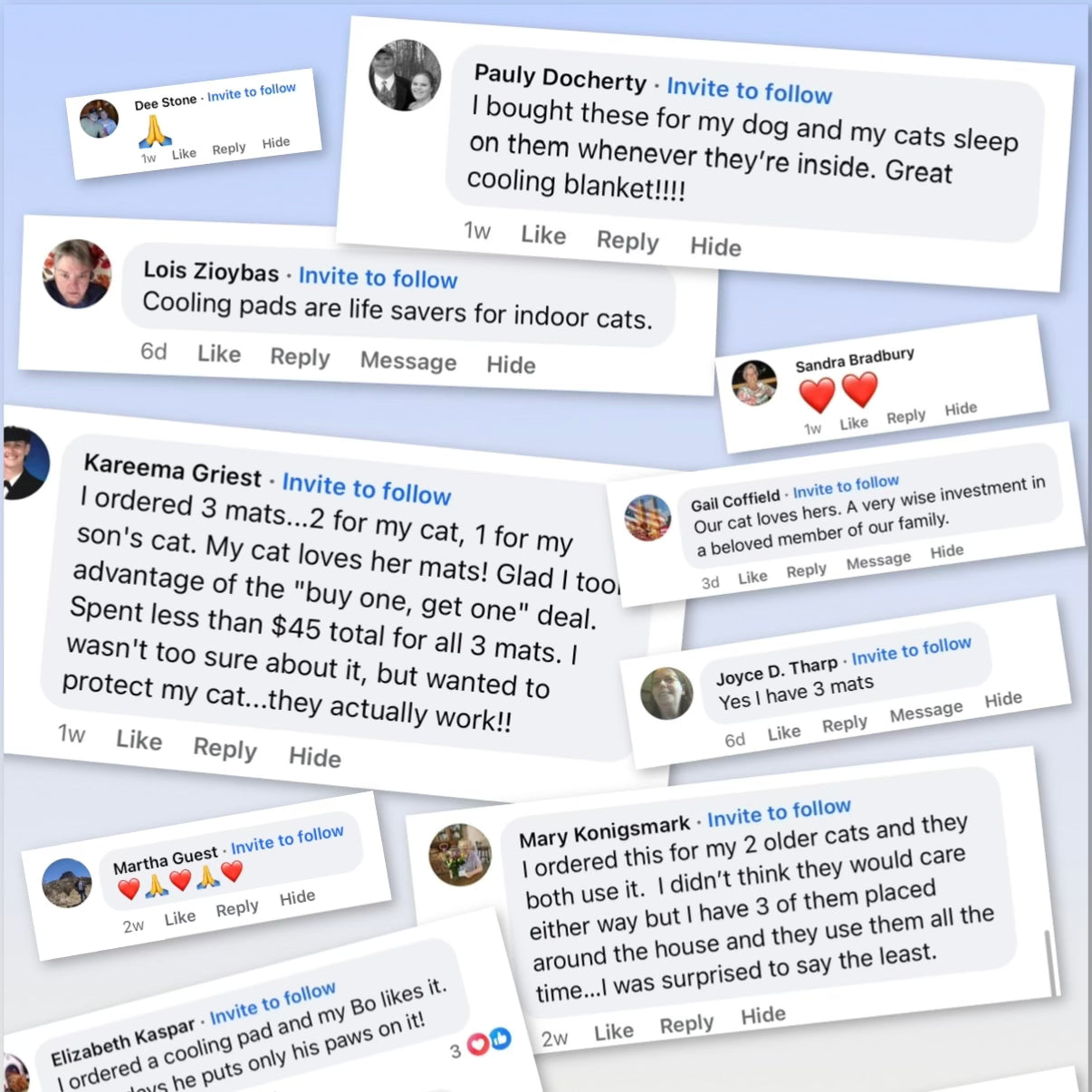The image size is (1092, 1092).
Task: Message Gail Coffield
Action: (x=878, y=561)
